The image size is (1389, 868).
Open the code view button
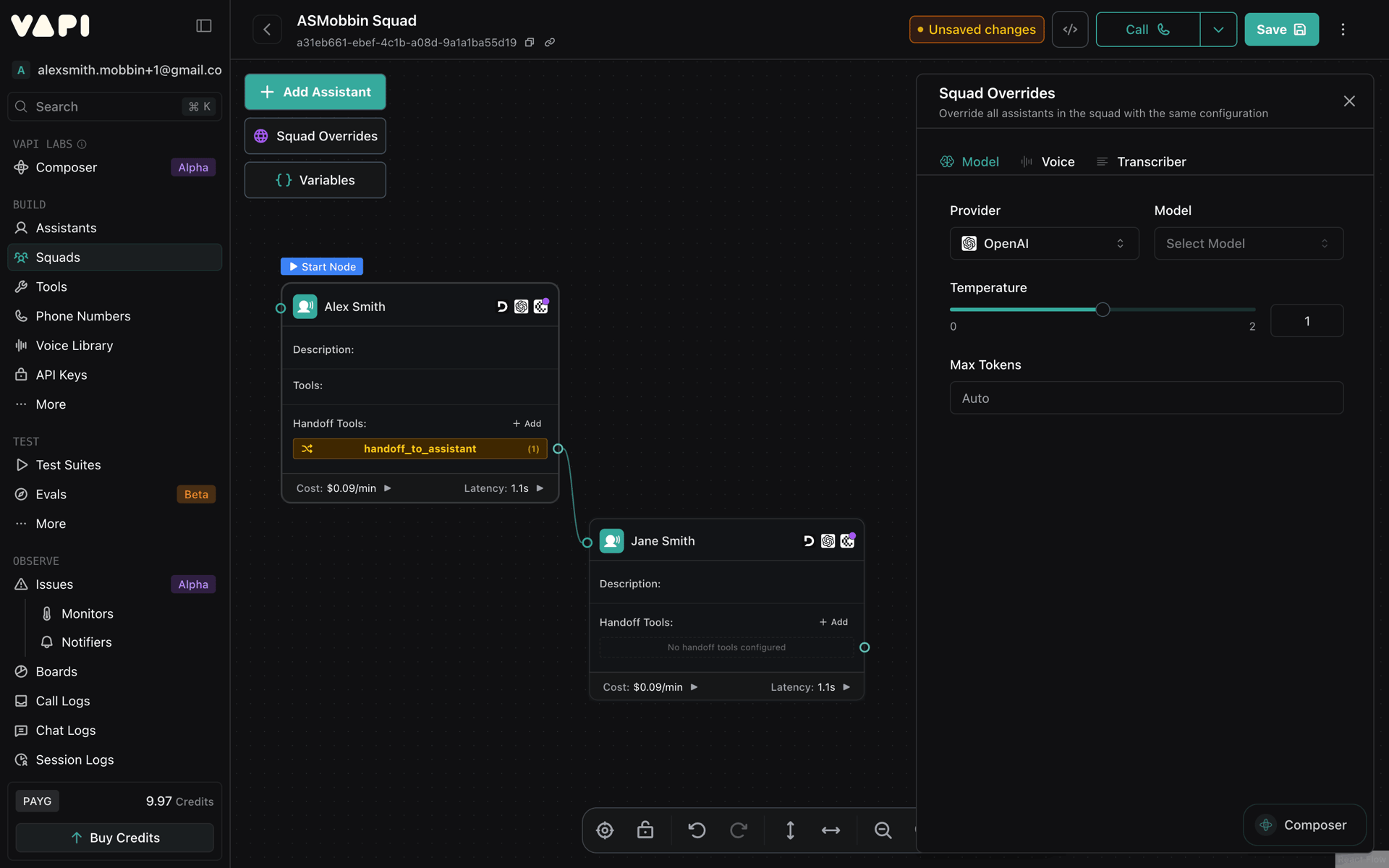click(x=1070, y=30)
